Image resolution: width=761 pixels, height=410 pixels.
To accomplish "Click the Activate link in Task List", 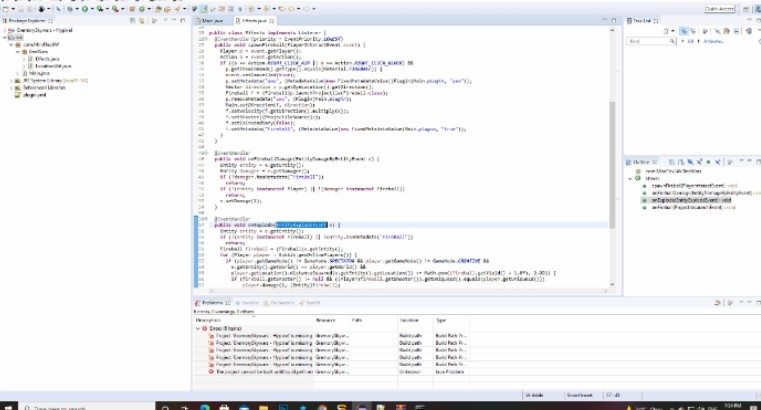I will coord(714,41).
